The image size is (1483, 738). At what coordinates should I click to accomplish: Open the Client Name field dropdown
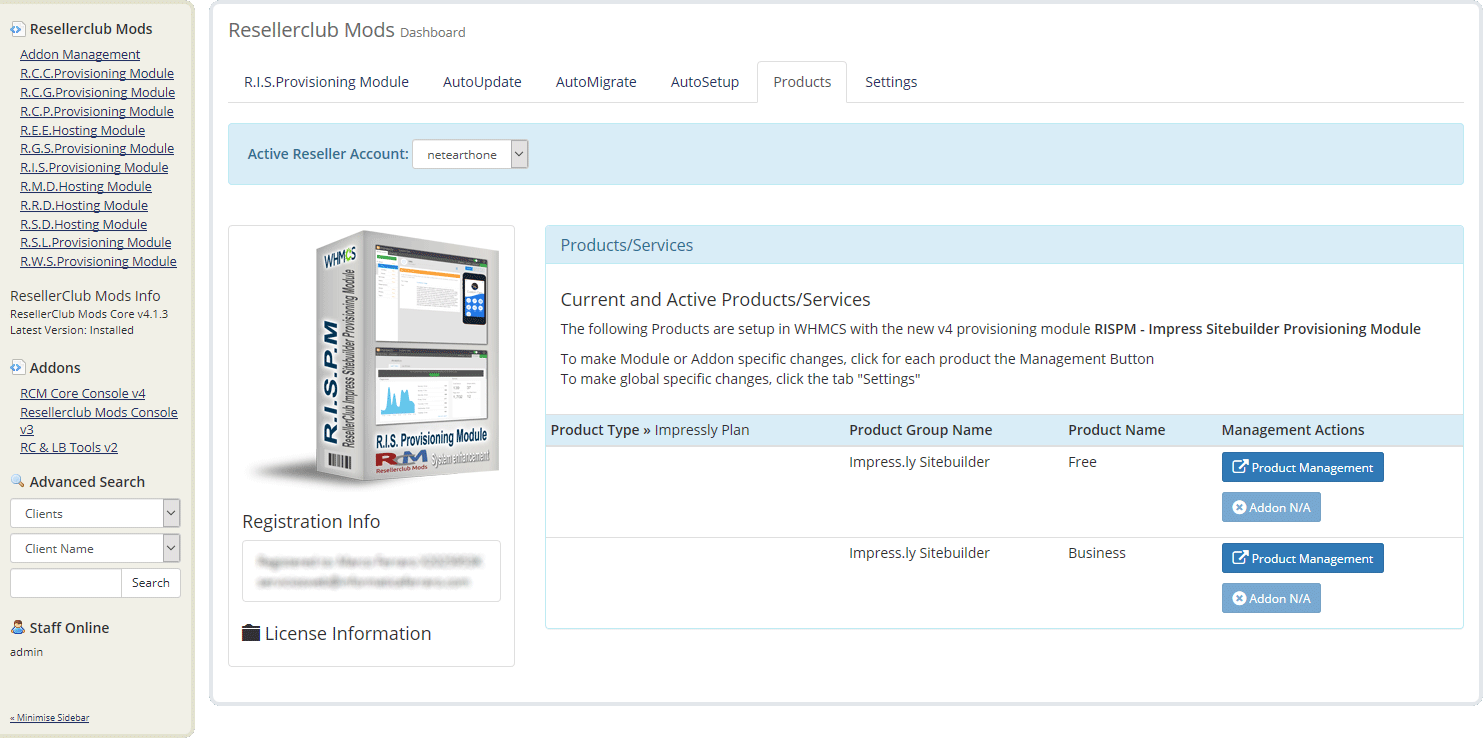pyautogui.click(x=95, y=548)
